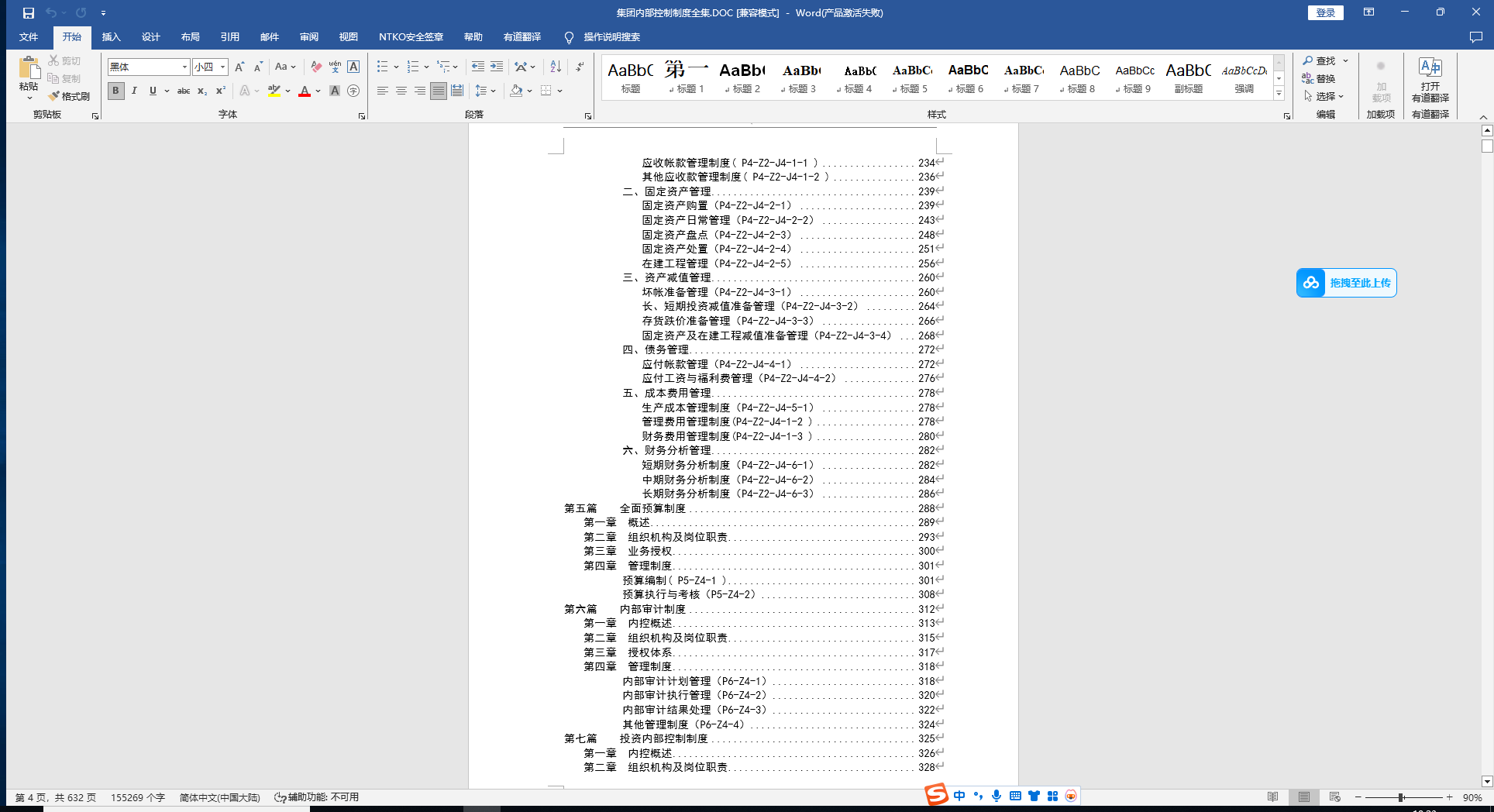
Task: Open the font name dropdown
Action: click(184, 67)
